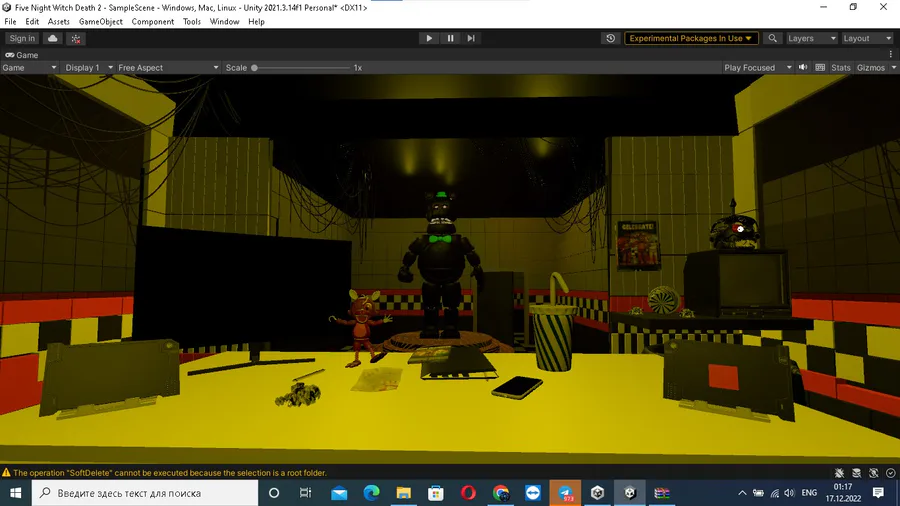Open the Layers dropdown
The width and height of the screenshot is (900, 506).
[x=812, y=38]
